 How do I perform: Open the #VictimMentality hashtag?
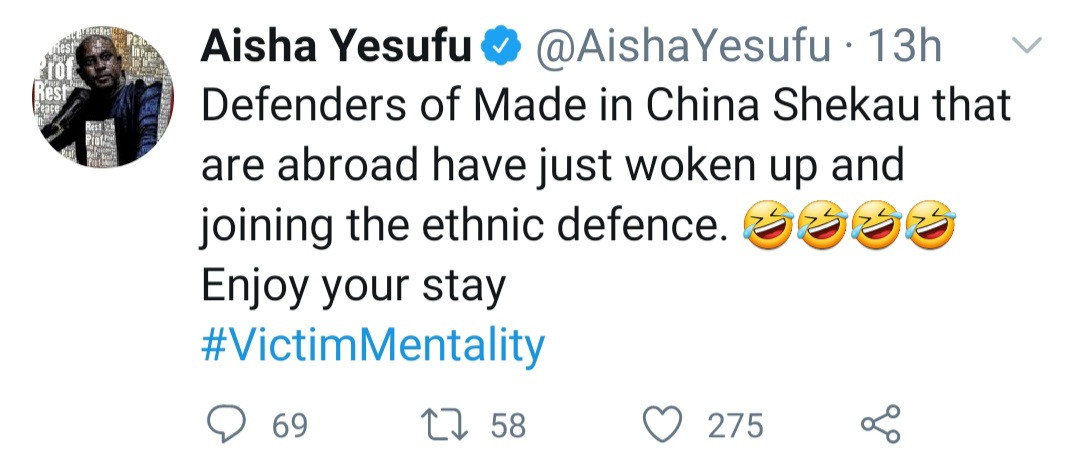pos(373,346)
